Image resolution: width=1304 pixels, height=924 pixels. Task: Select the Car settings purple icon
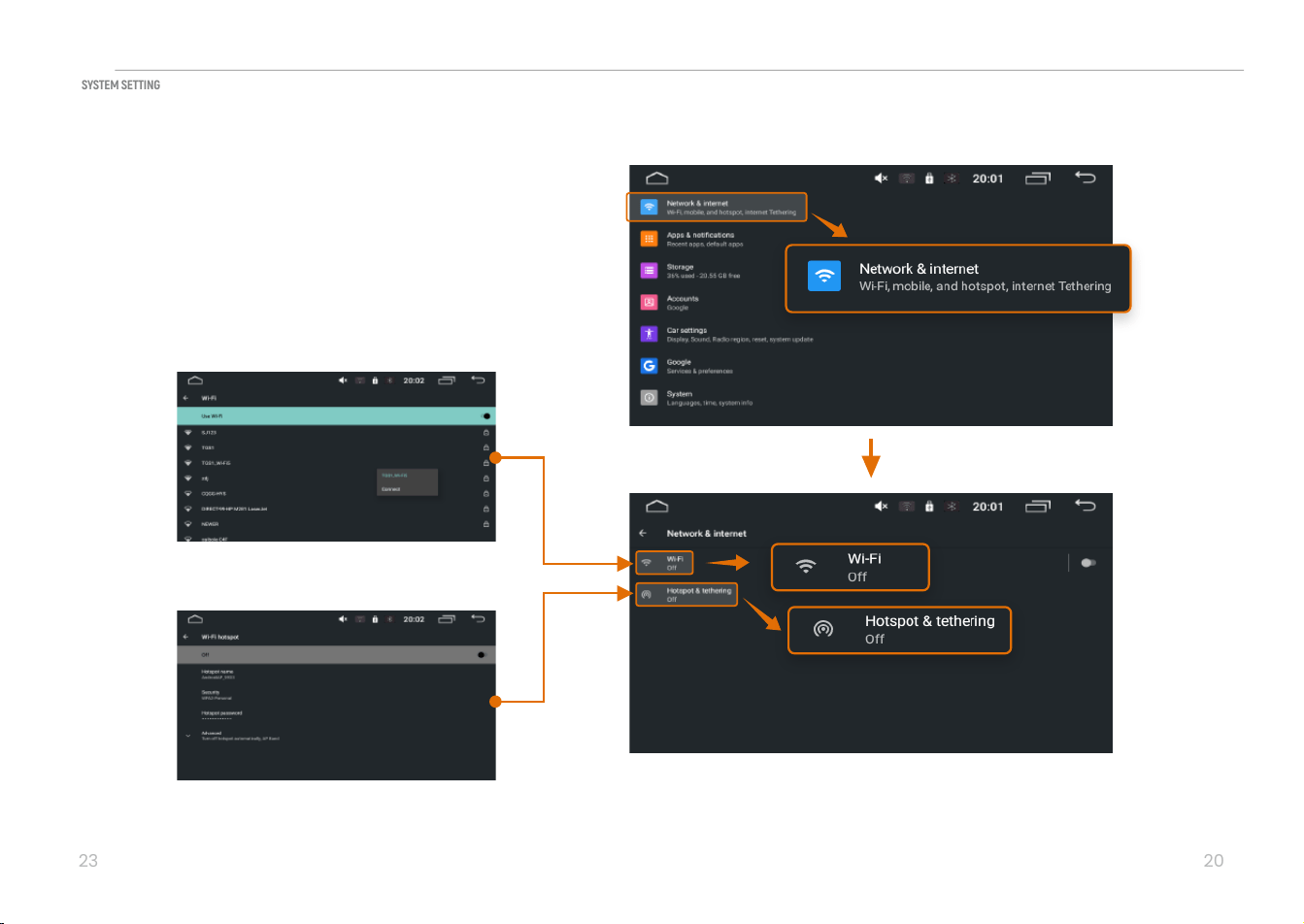(x=649, y=334)
